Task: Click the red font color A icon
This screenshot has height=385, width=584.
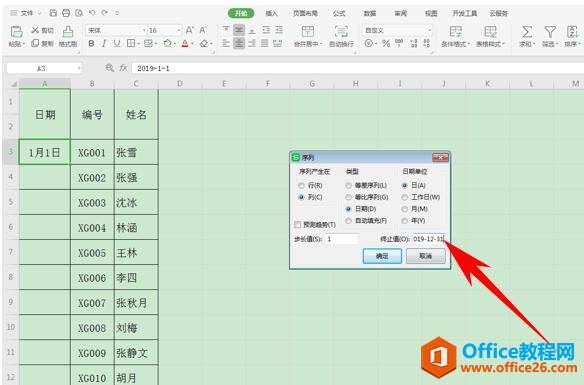Action: tap(185, 44)
